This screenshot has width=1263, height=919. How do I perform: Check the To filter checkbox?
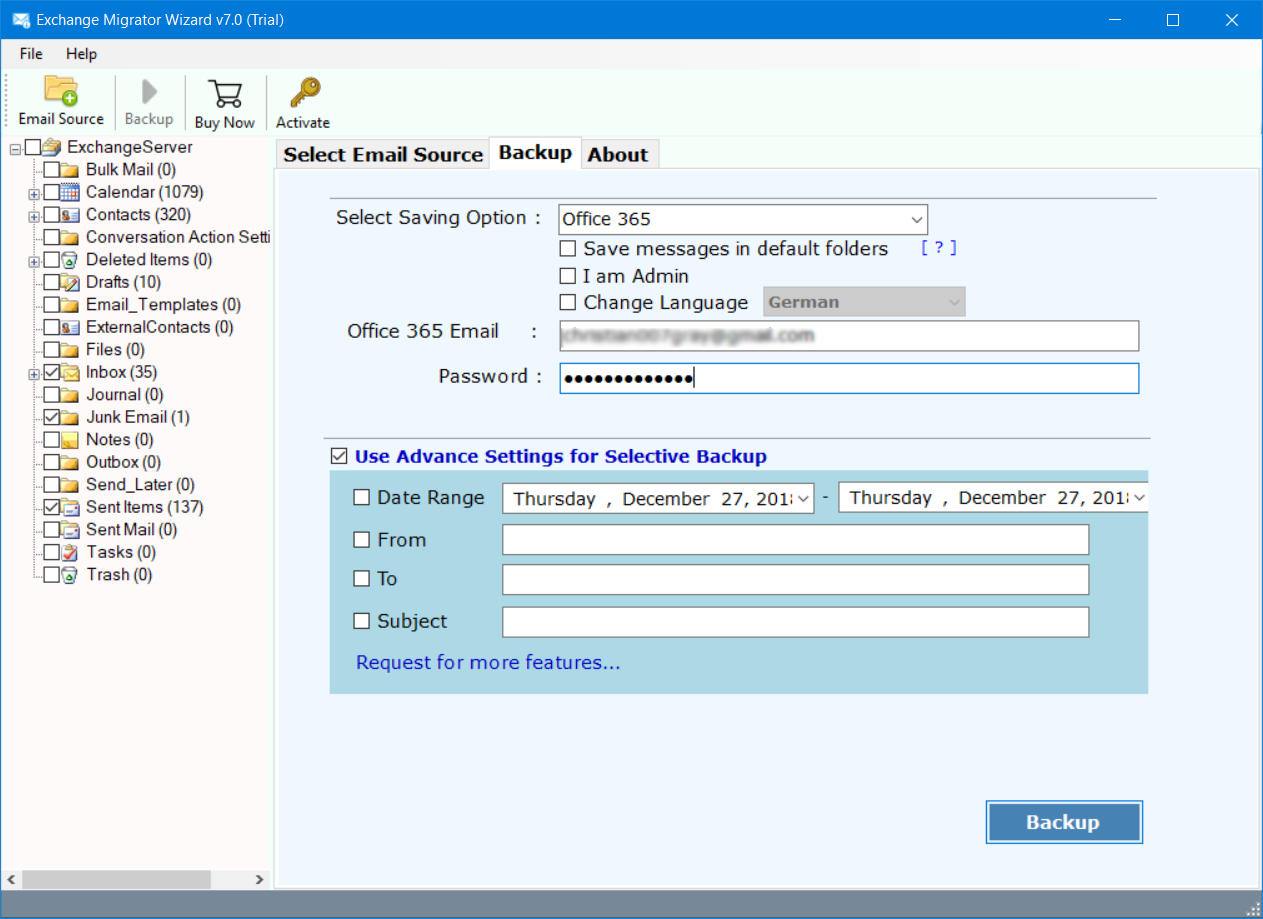pyautogui.click(x=361, y=579)
